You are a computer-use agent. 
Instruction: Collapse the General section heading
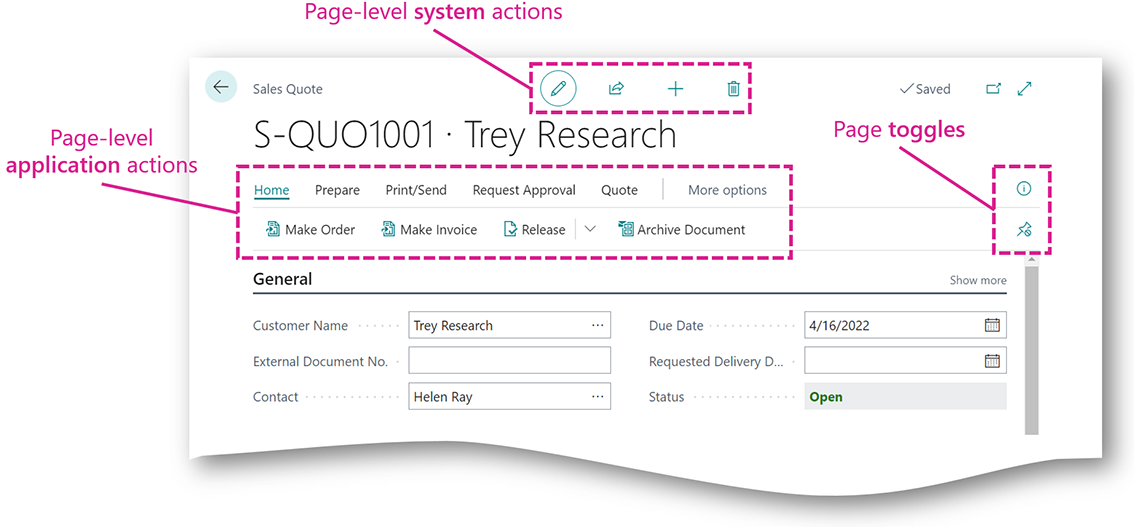point(282,279)
